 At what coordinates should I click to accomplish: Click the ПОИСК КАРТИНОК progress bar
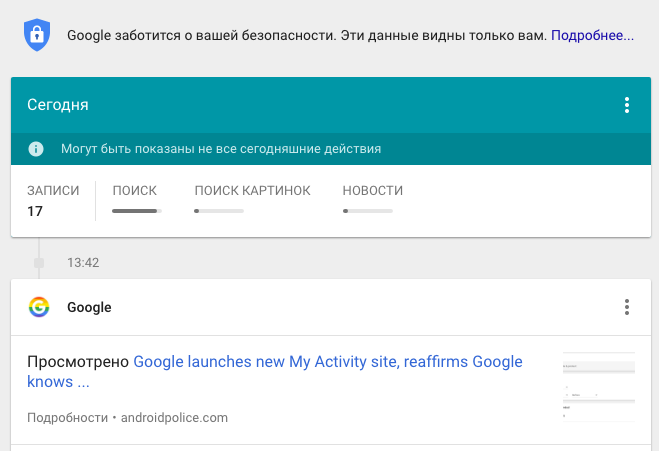click(x=219, y=211)
